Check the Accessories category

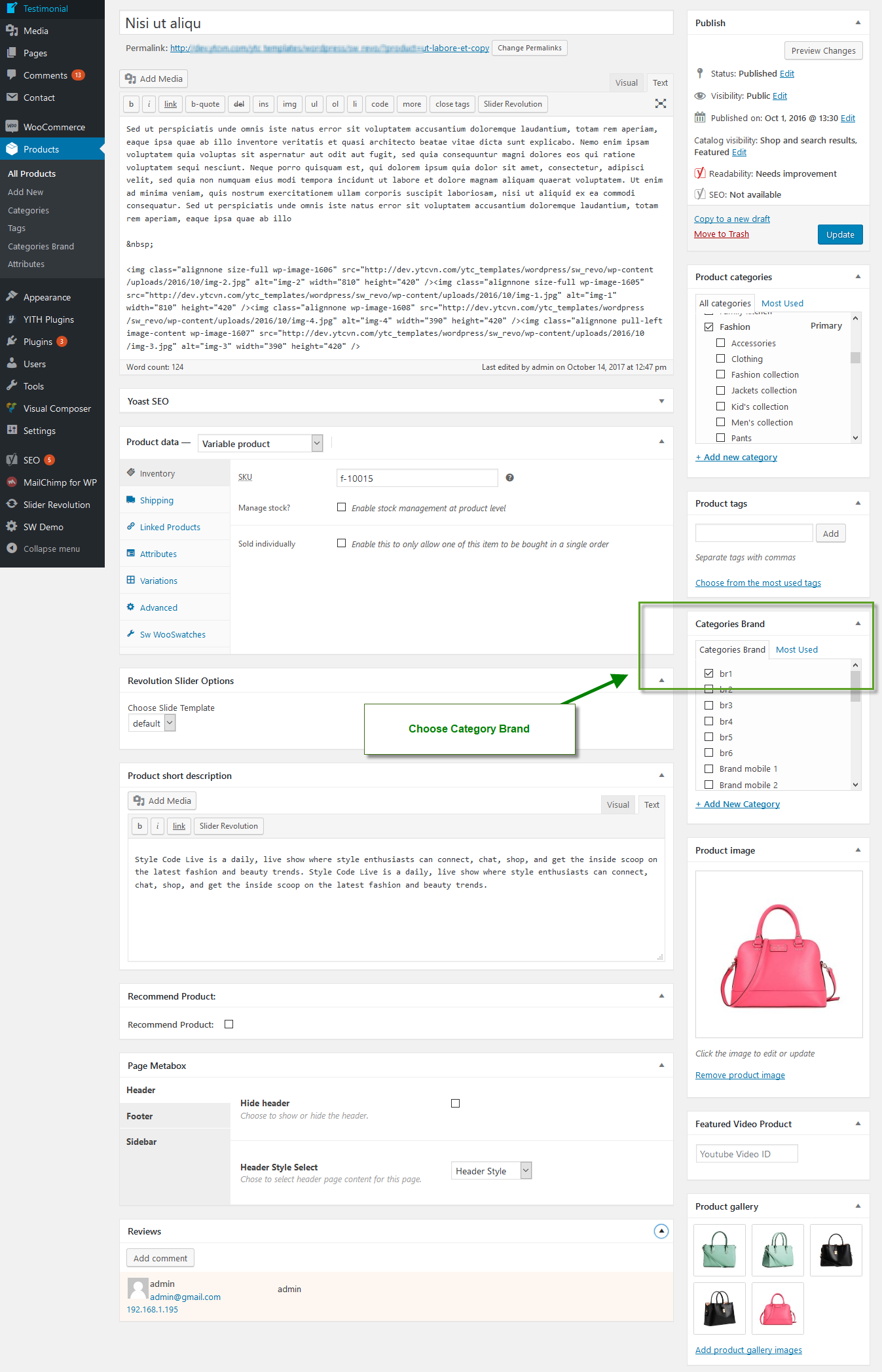point(720,342)
